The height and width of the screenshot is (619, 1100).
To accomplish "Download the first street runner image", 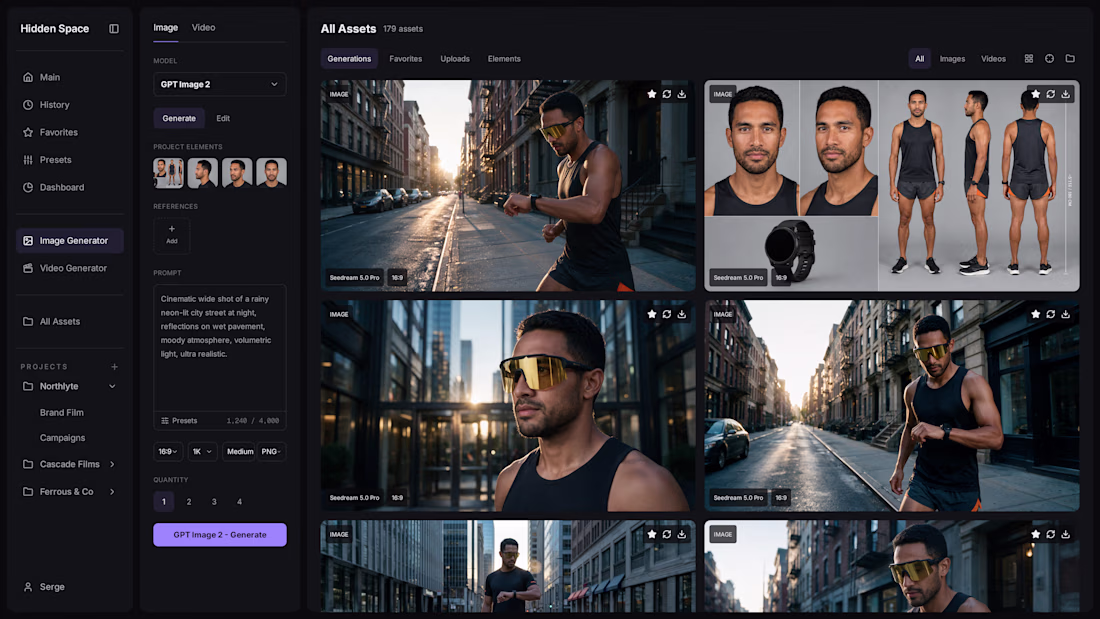I will click(x=682, y=94).
